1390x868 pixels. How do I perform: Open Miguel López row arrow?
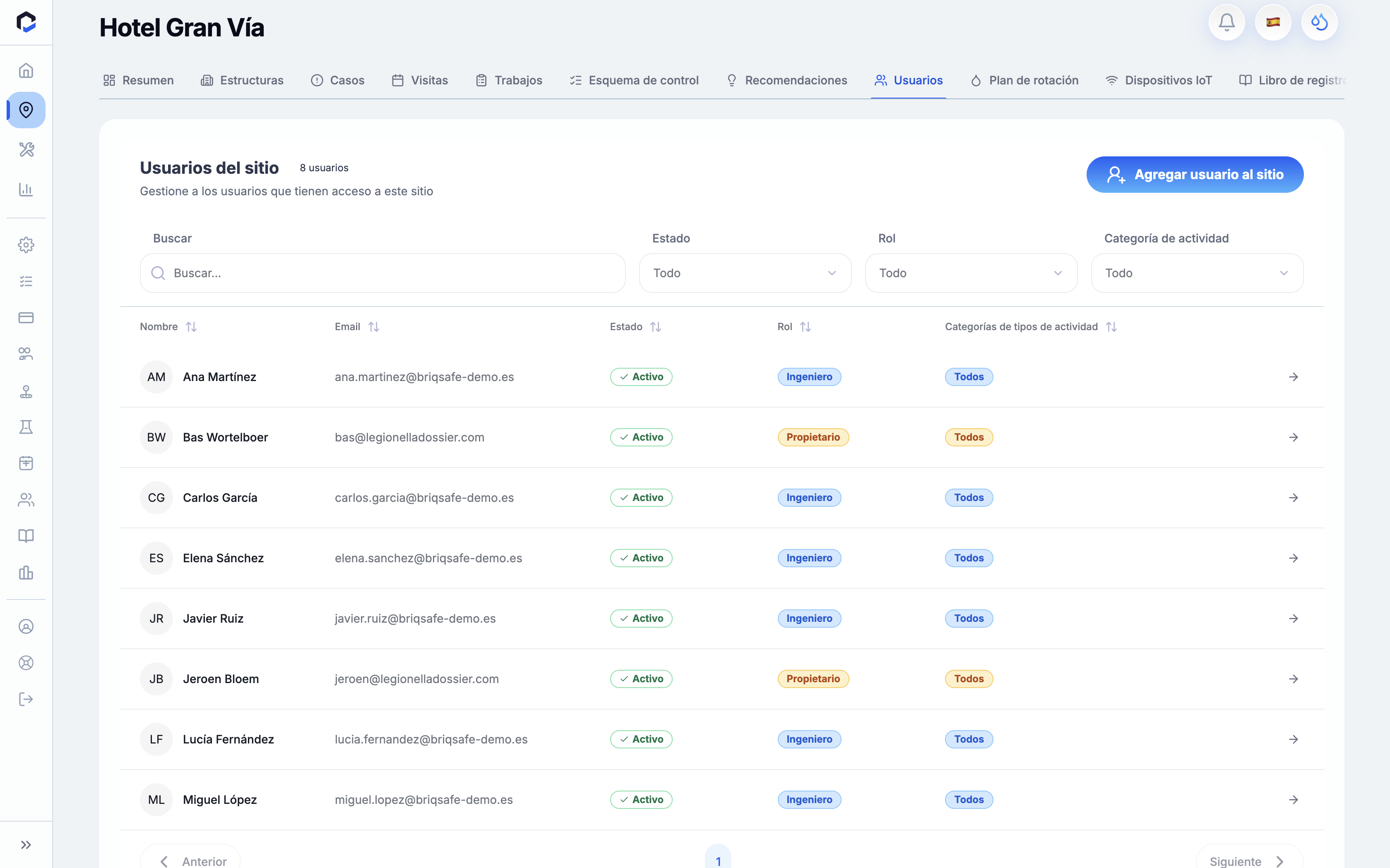point(1294,800)
